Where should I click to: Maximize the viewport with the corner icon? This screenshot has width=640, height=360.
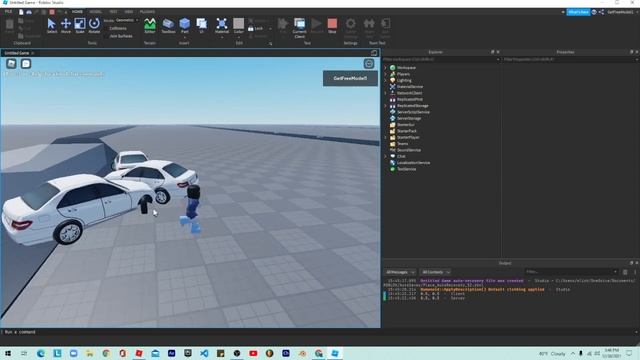[x=374, y=53]
